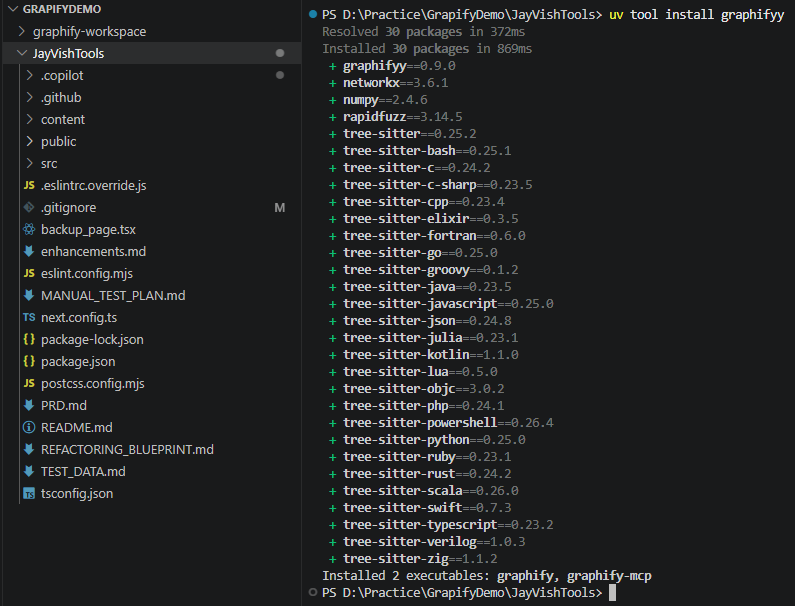Click modified dot badge on .copilot row

point(279,75)
